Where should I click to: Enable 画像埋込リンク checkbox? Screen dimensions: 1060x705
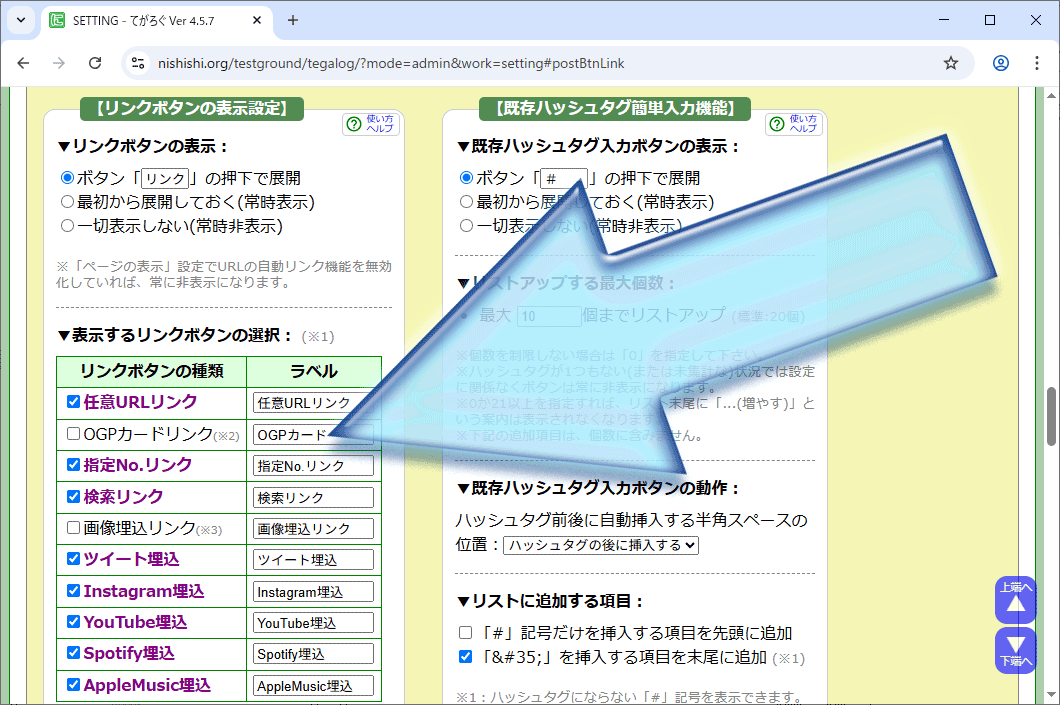(x=74, y=527)
